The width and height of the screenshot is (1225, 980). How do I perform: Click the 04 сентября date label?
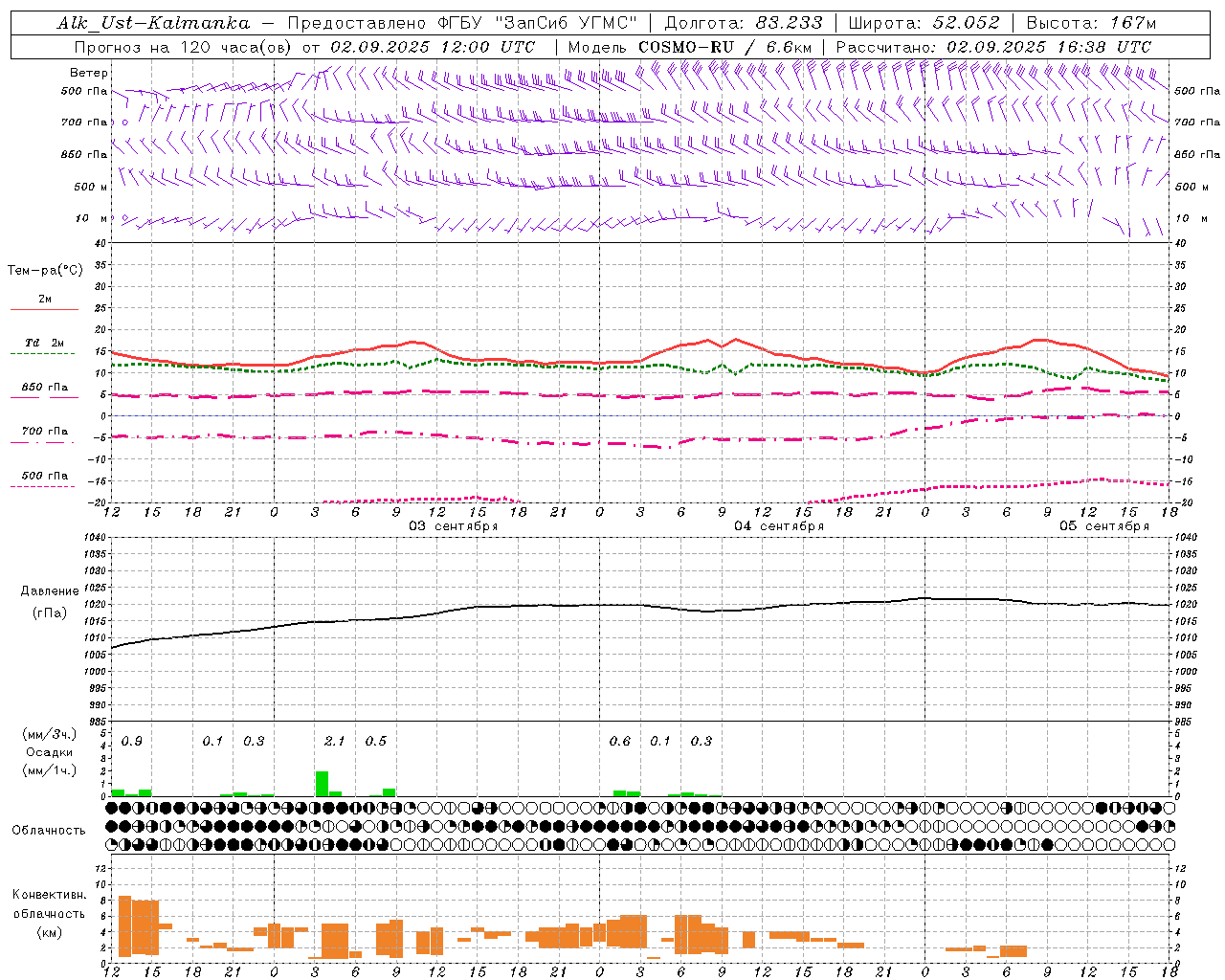pos(779,526)
